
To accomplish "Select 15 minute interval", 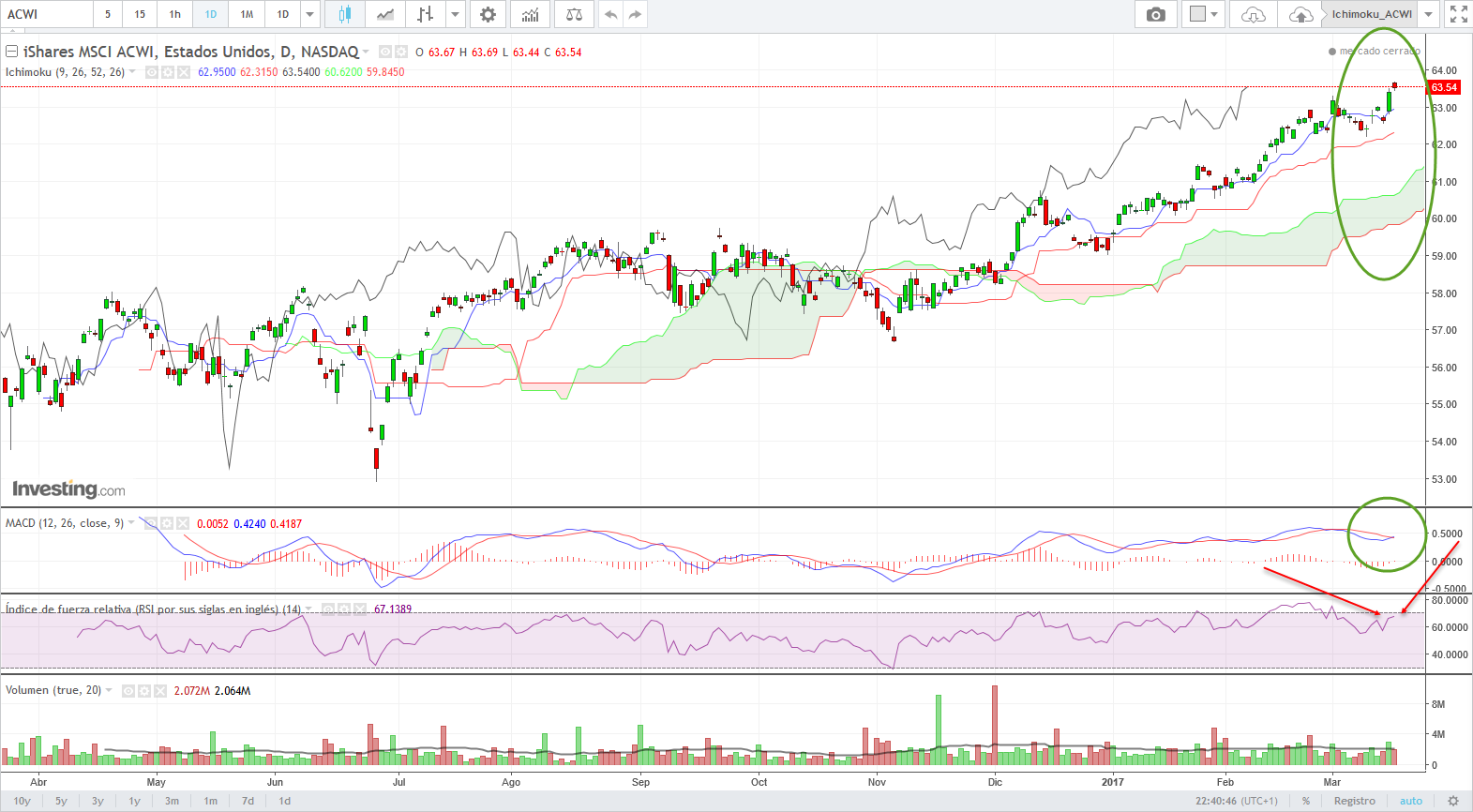I will [140, 14].
